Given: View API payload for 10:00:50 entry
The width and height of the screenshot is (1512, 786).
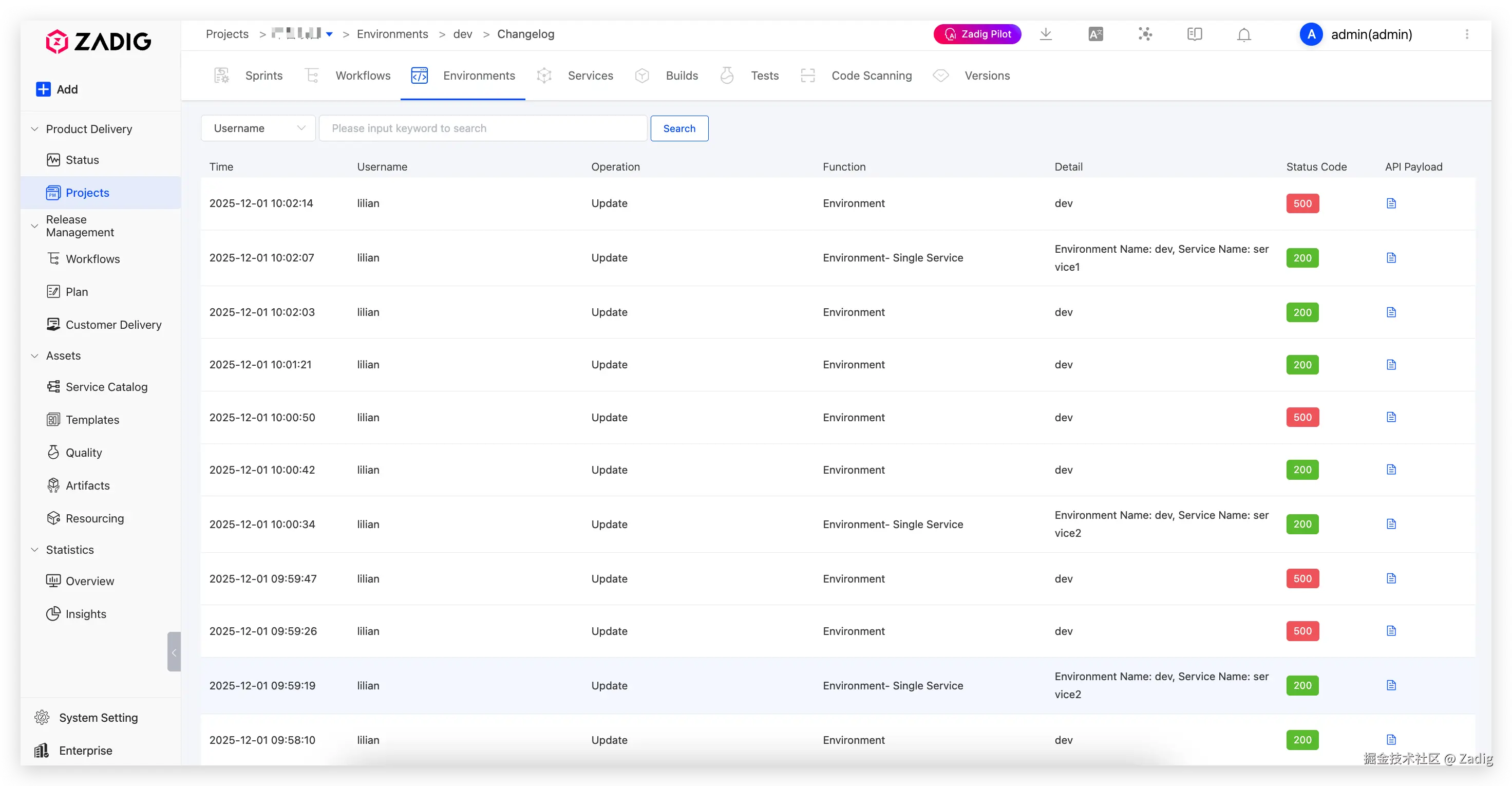Looking at the screenshot, I should pyautogui.click(x=1390, y=417).
